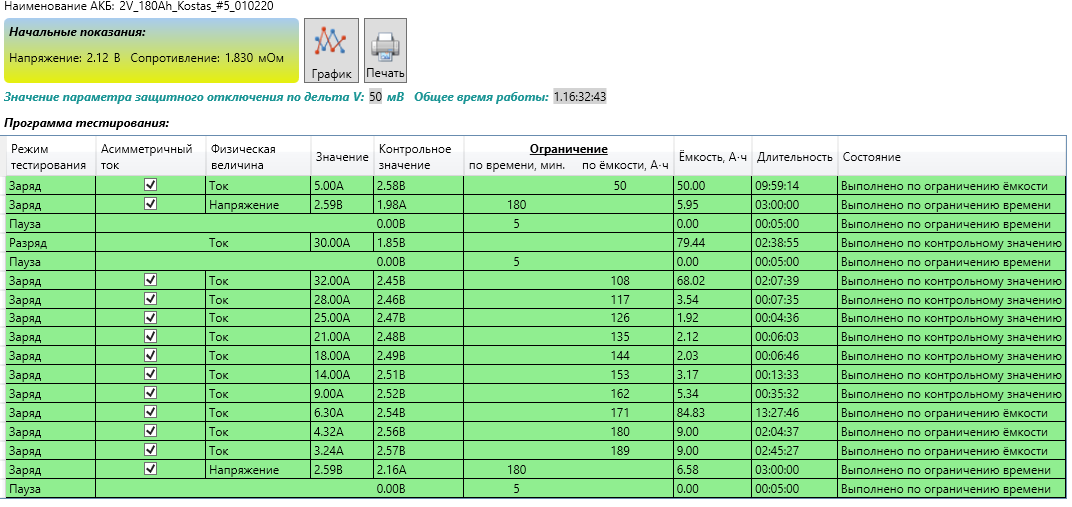Click the 6.58 capacity cell
Screen dimensions: 1072x507
coord(713,470)
